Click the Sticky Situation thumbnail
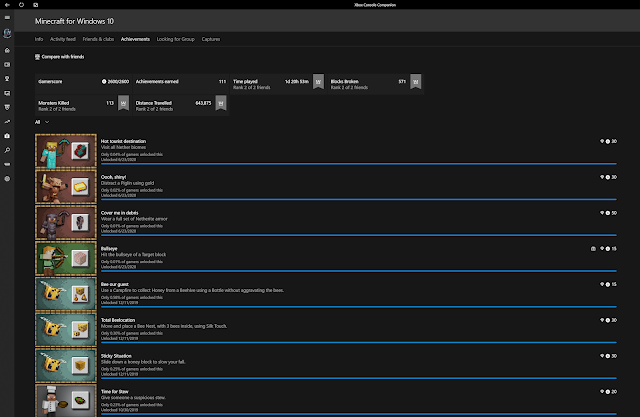The image size is (640, 417). [x=66, y=366]
